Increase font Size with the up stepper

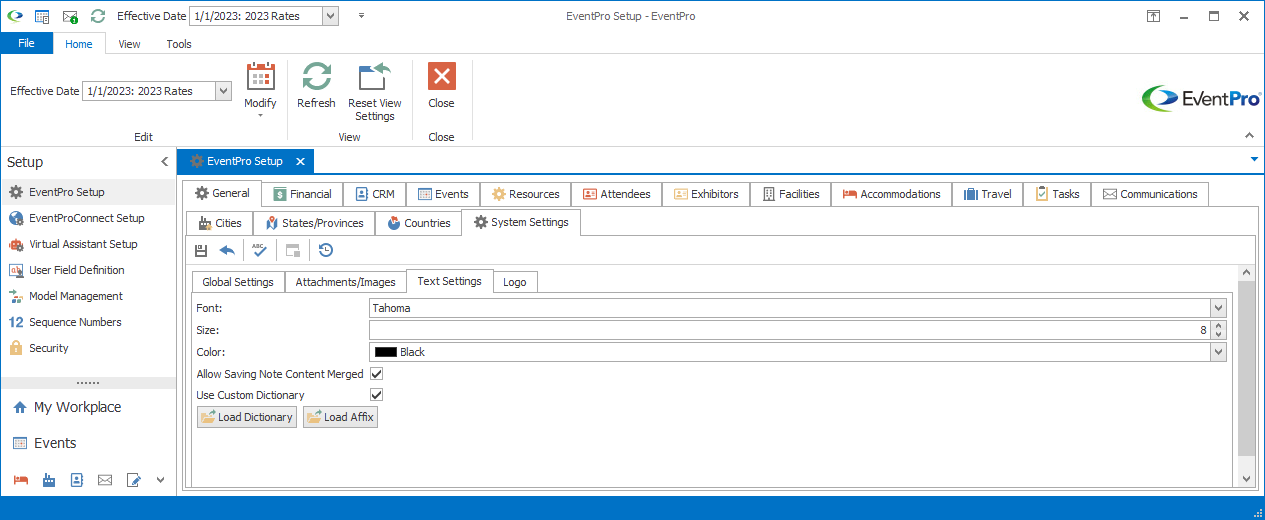pos(1218,325)
